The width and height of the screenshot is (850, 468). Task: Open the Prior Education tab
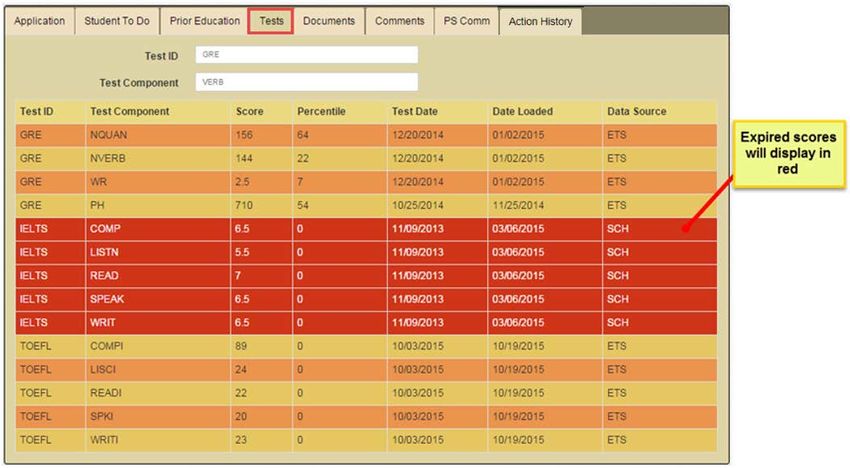(204, 21)
